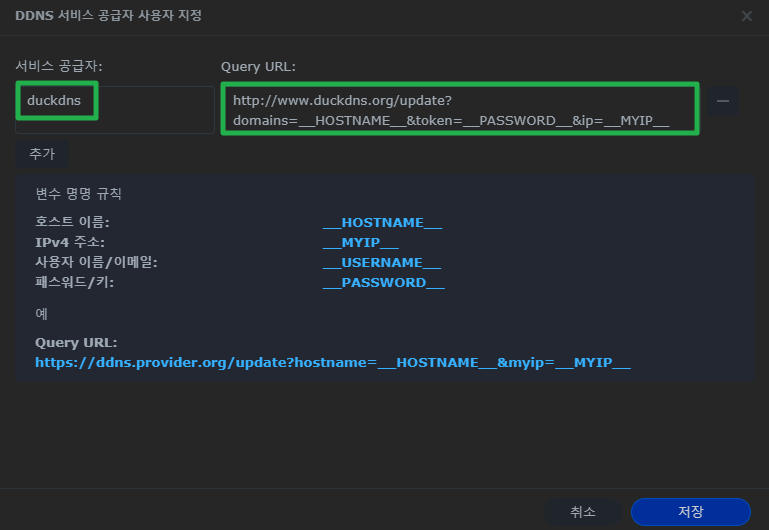The image size is (769, 530).
Task: Close the DDNS customization dialog with X
Action: pyautogui.click(x=747, y=16)
